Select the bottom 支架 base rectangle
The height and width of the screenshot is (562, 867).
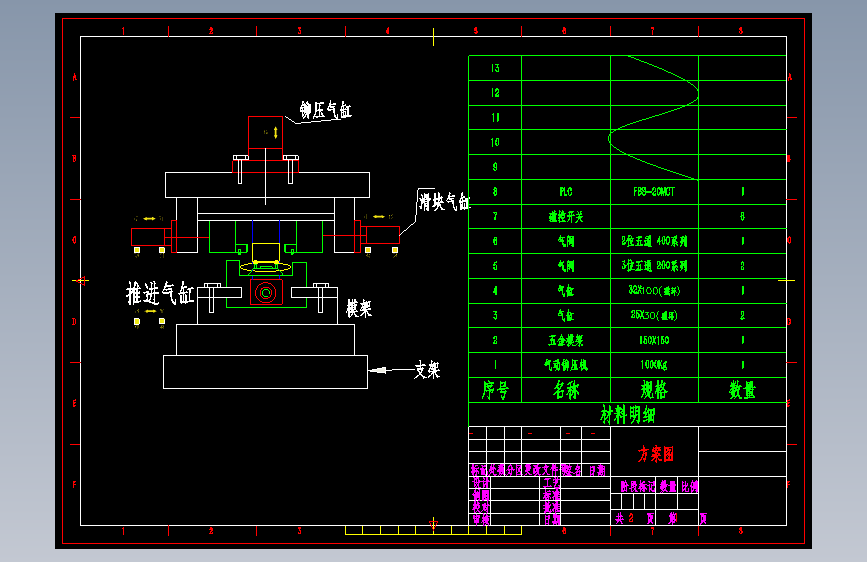pos(265,372)
